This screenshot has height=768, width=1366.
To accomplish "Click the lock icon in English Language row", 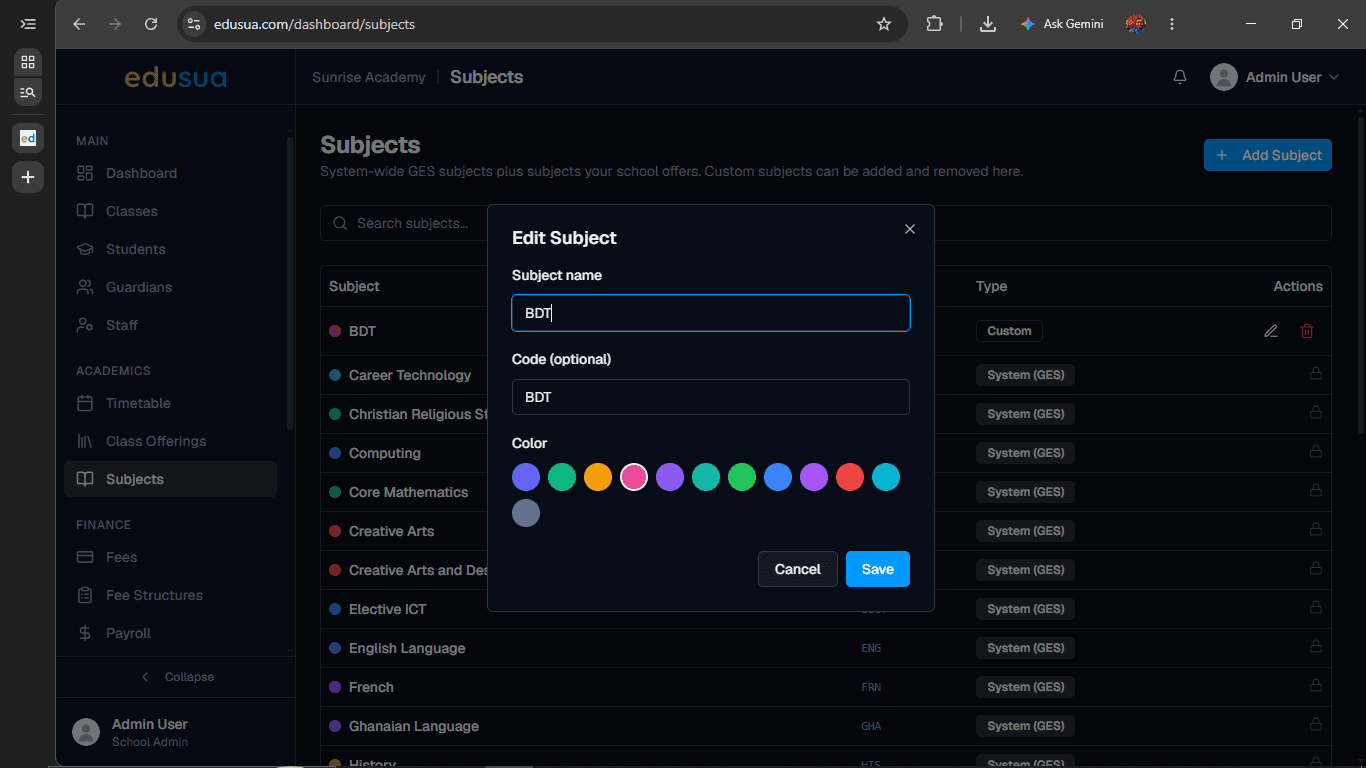I will (x=1315, y=647).
